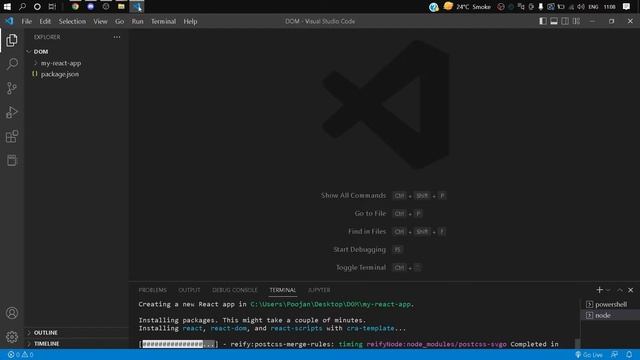
Task: Open terminal launch profile dropdown arrow
Action: pos(608,290)
